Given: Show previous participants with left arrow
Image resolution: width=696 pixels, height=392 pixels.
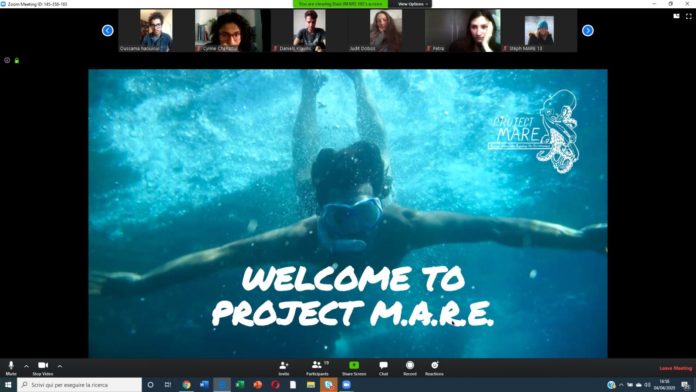Looking at the screenshot, I should pos(107,30).
